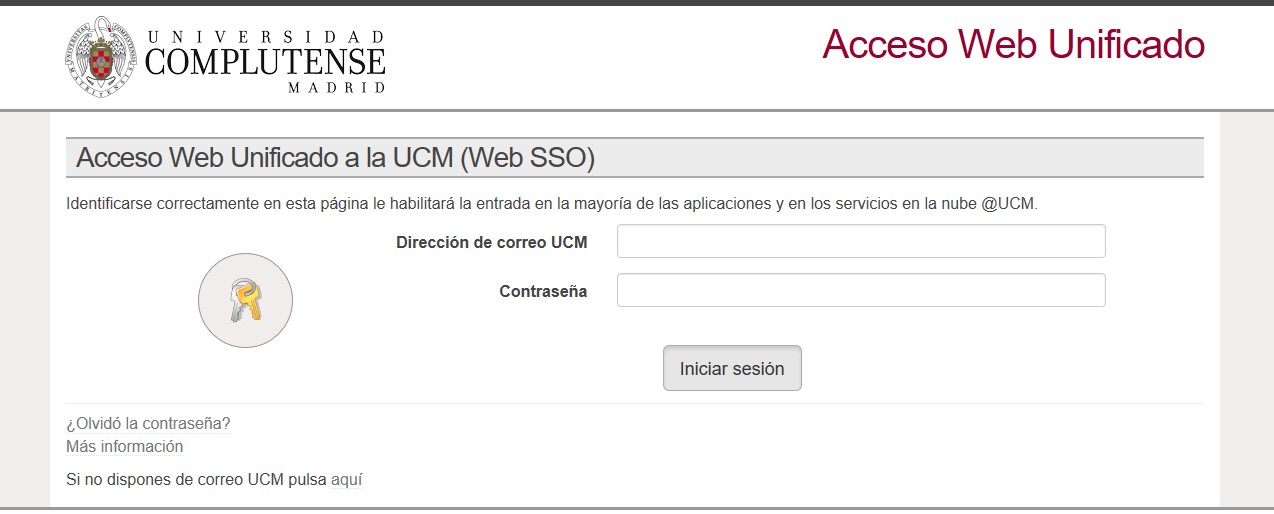Click the Contraseña label
This screenshot has height=514, width=1274.
coord(543,292)
